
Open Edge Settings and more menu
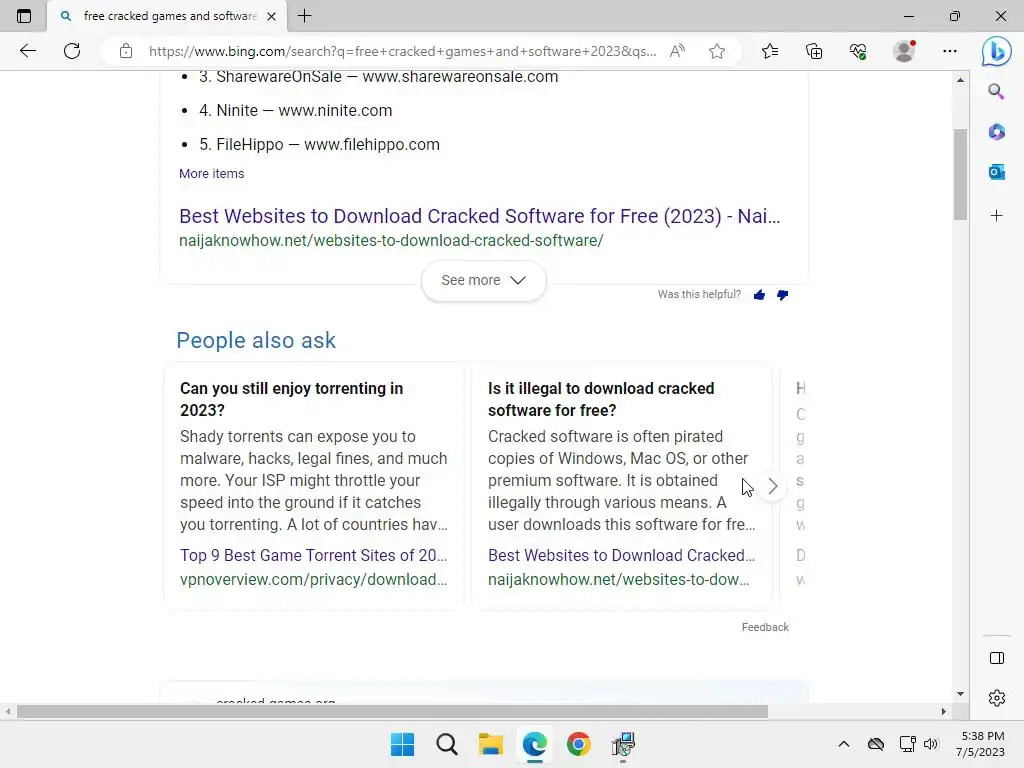point(950,51)
